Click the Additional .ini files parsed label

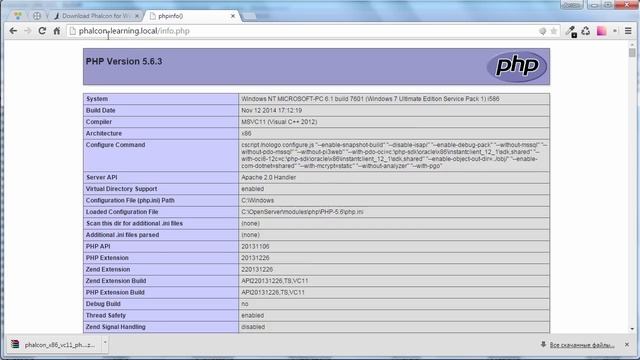click(122, 235)
